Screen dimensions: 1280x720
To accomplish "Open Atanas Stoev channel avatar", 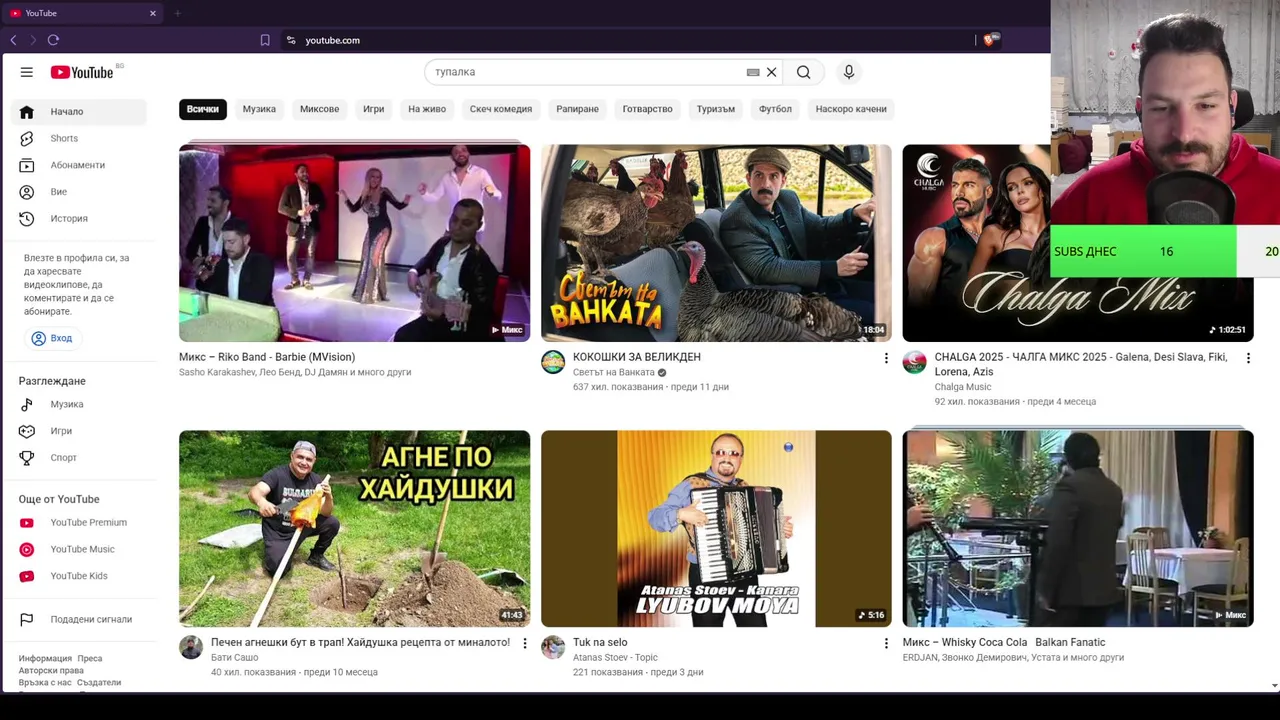I will coord(553,647).
